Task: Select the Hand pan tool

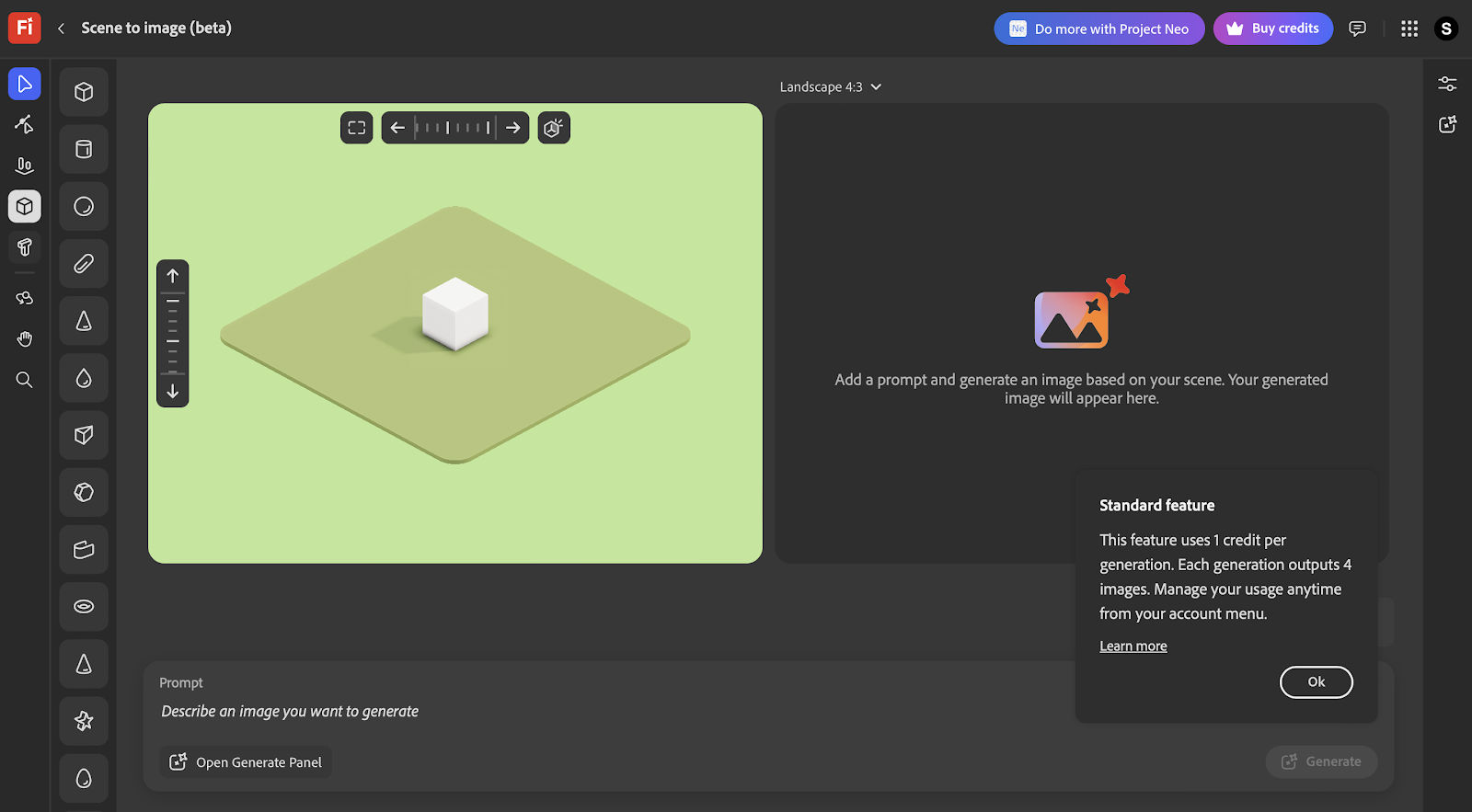Action: click(25, 339)
